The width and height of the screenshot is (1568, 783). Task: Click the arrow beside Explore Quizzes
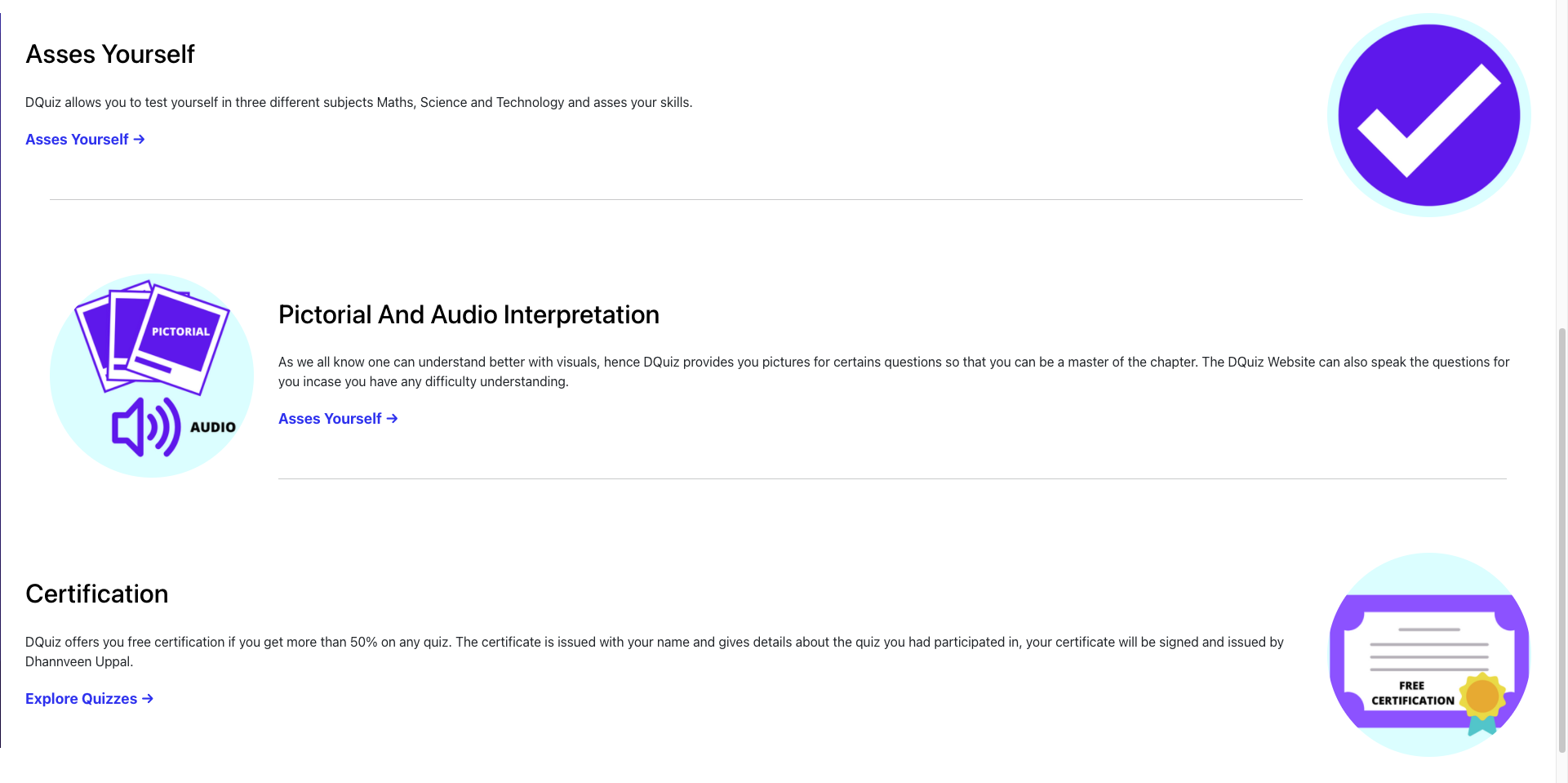(148, 699)
